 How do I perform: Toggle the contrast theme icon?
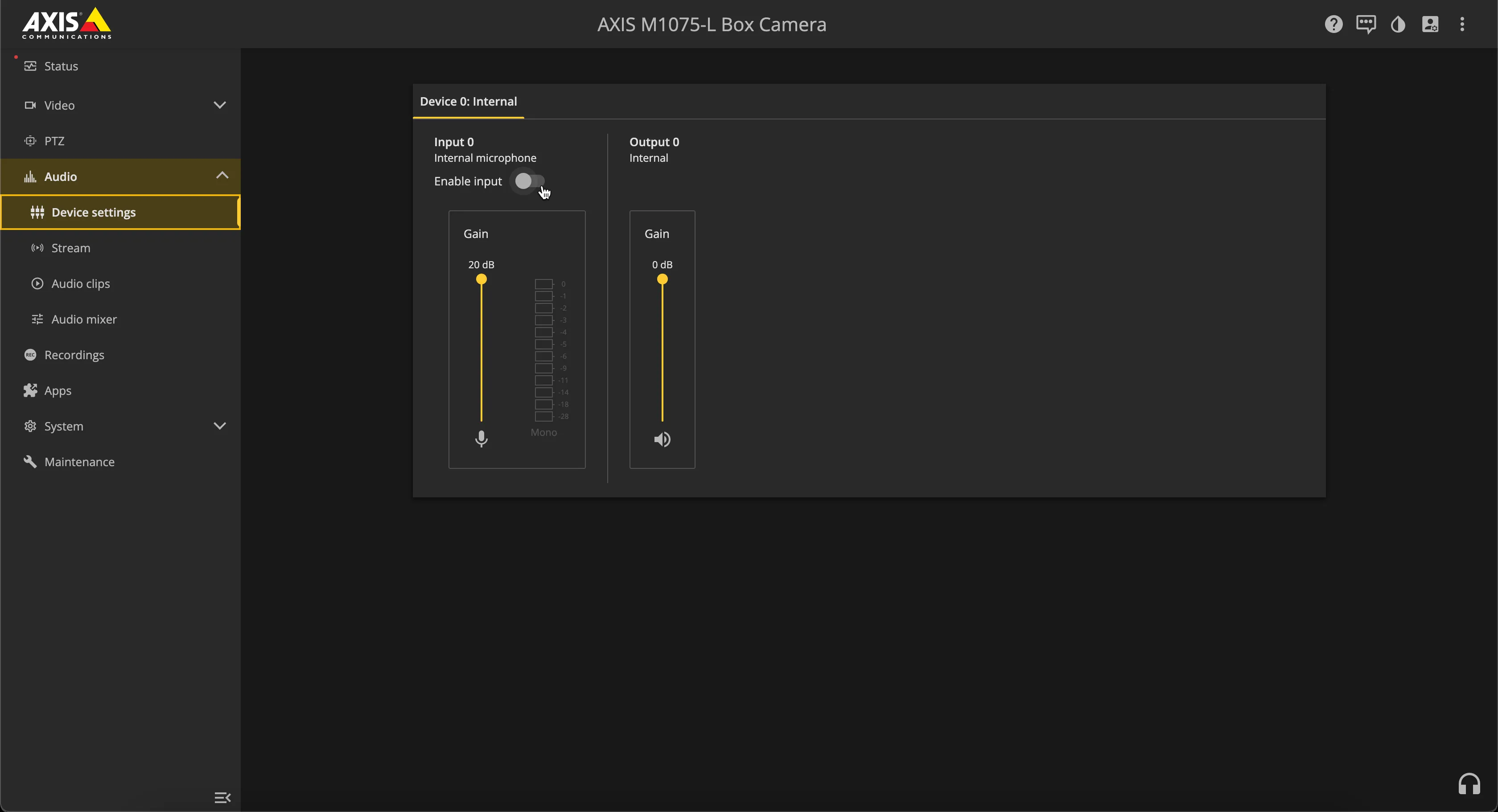[1398, 25]
